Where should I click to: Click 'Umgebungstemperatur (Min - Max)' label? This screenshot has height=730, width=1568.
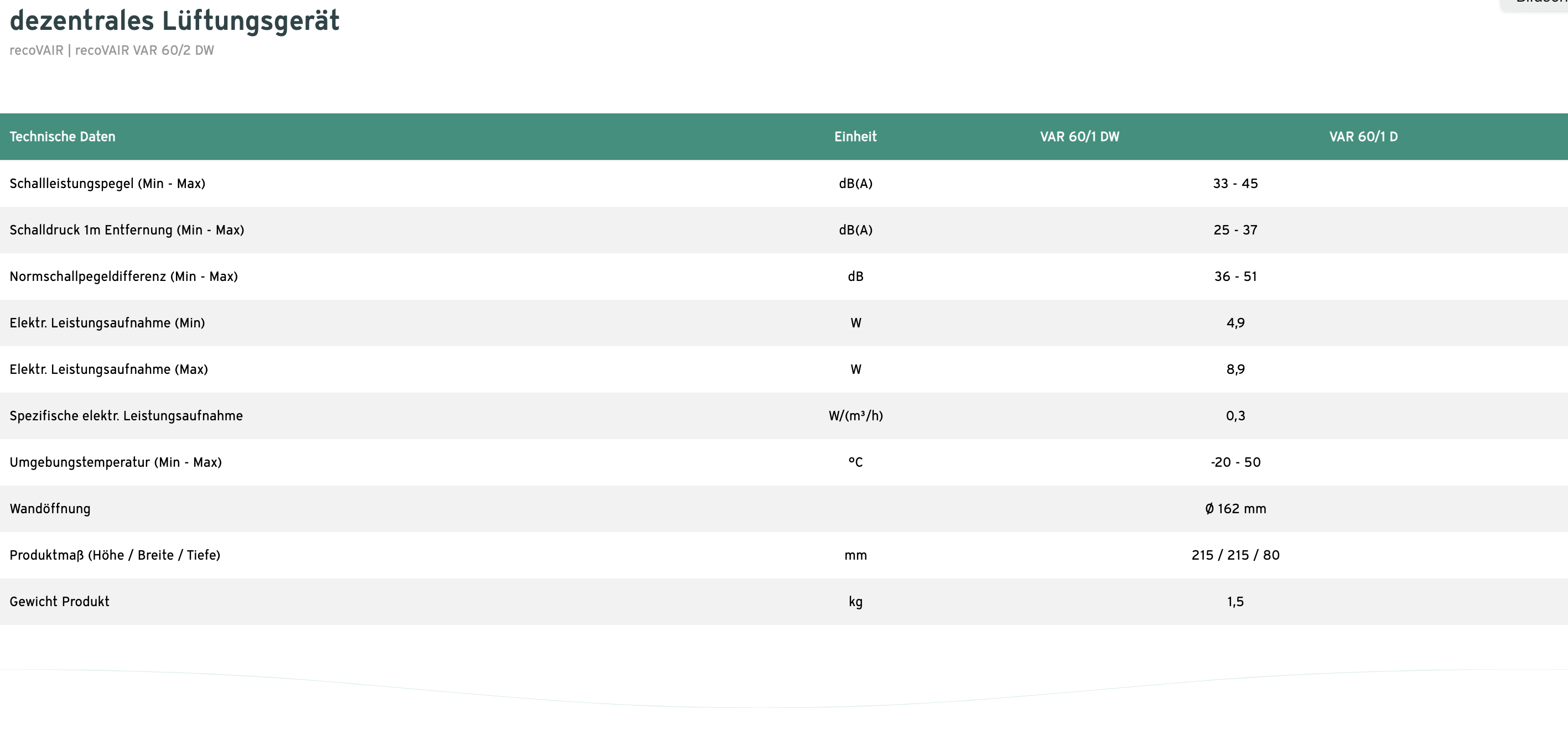coord(116,462)
